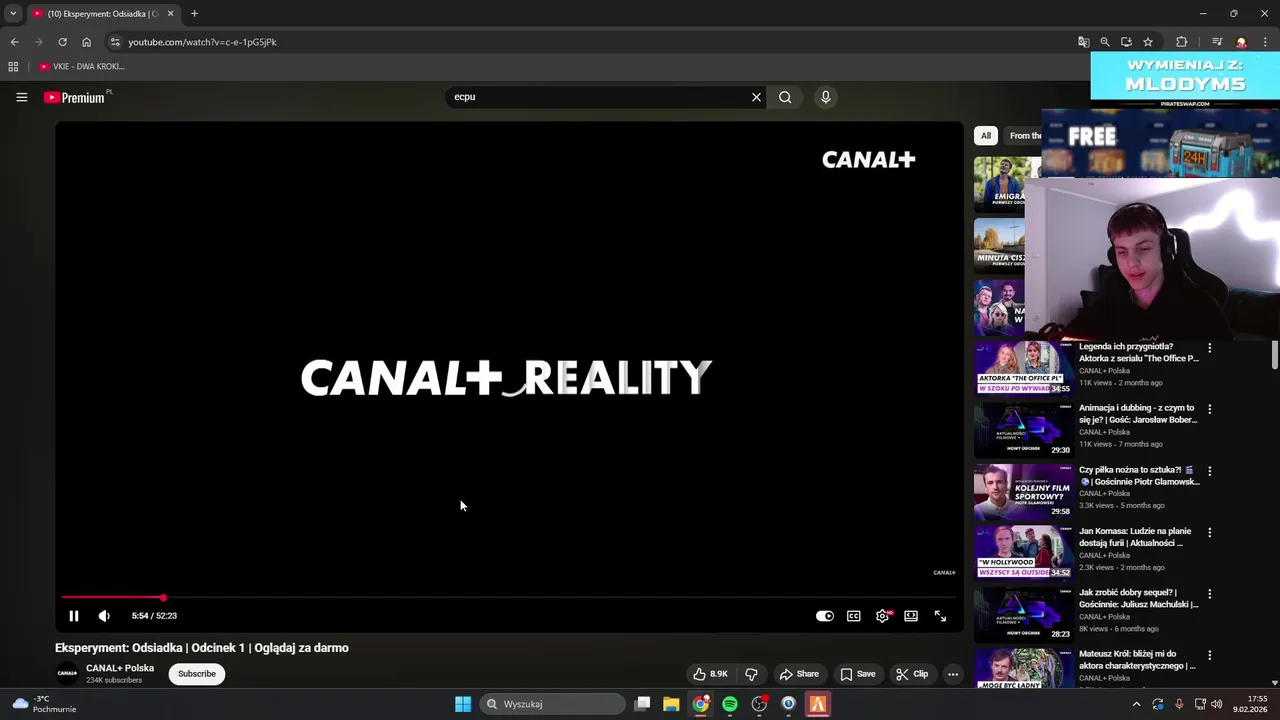This screenshot has height=720, width=1280.
Task: Open 'Legenda ich przygniotła?' video thumbnail
Action: click(x=1023, y=368)
